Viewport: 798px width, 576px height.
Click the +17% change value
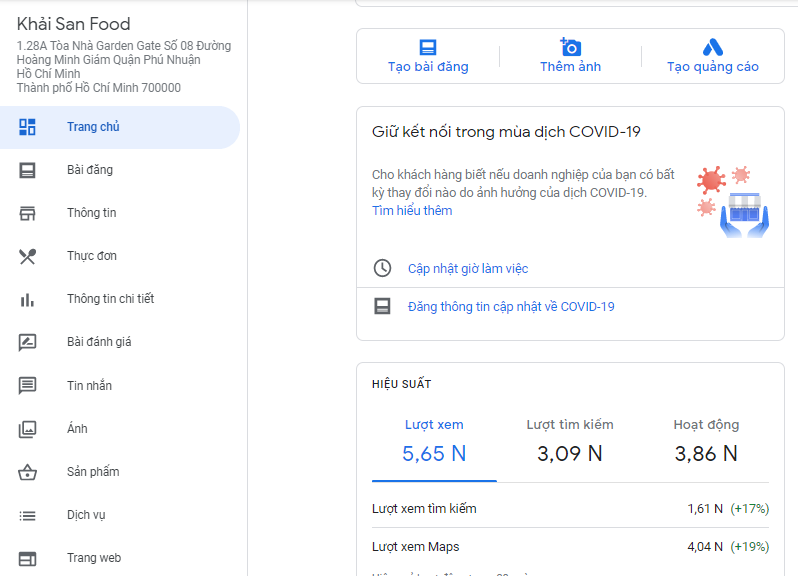(750, 508)
